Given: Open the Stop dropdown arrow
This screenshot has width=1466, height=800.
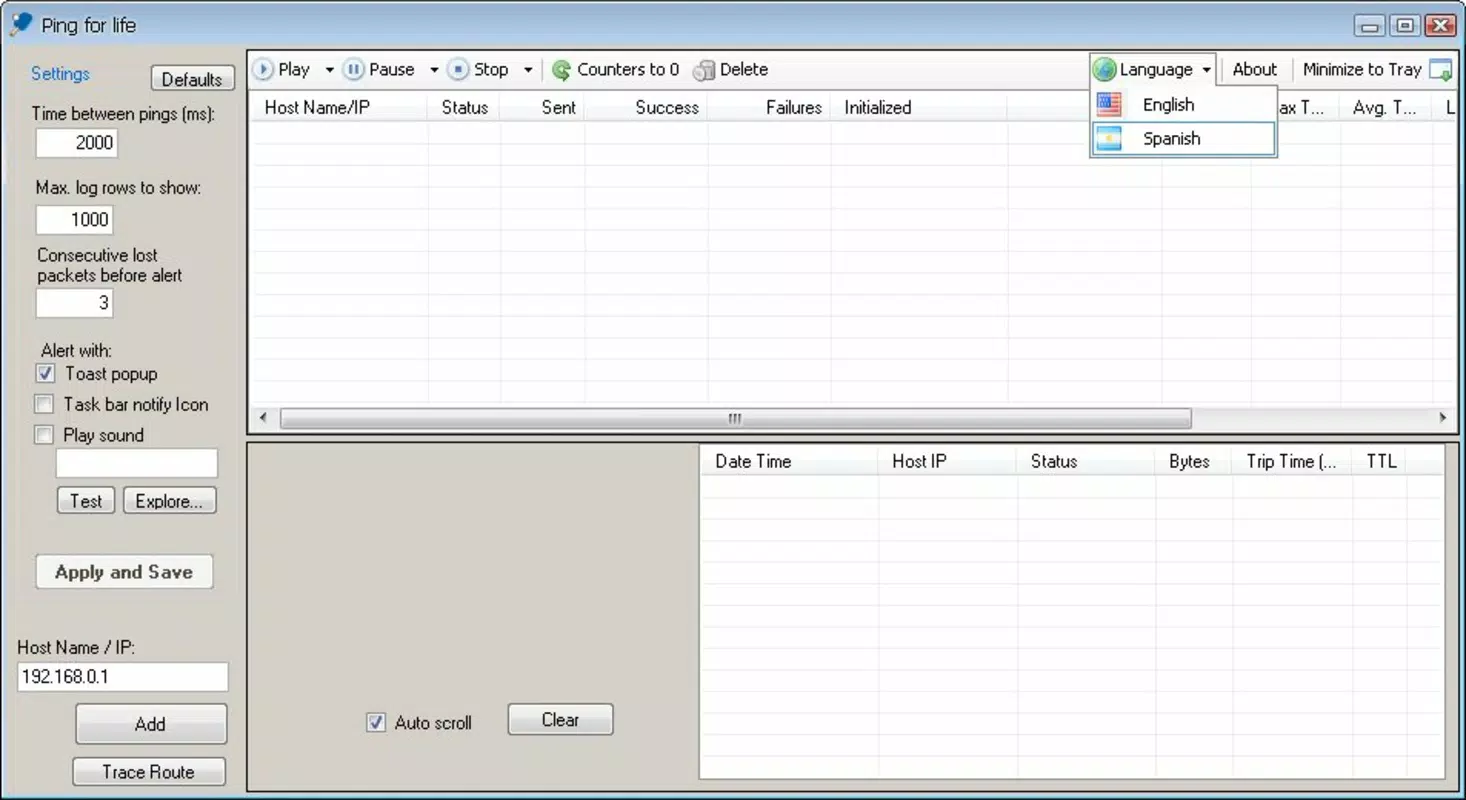Looking at the screenshot, I should click(x=528, y=70).
